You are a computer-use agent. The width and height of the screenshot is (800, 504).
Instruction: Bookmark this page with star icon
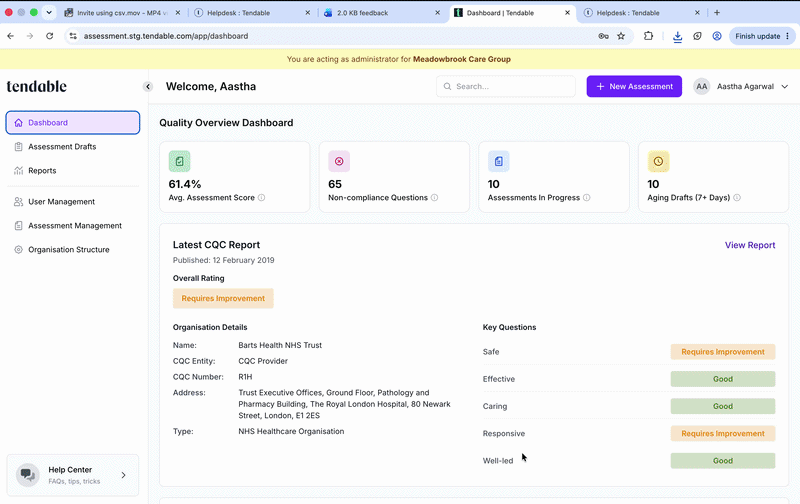point(621,36)
